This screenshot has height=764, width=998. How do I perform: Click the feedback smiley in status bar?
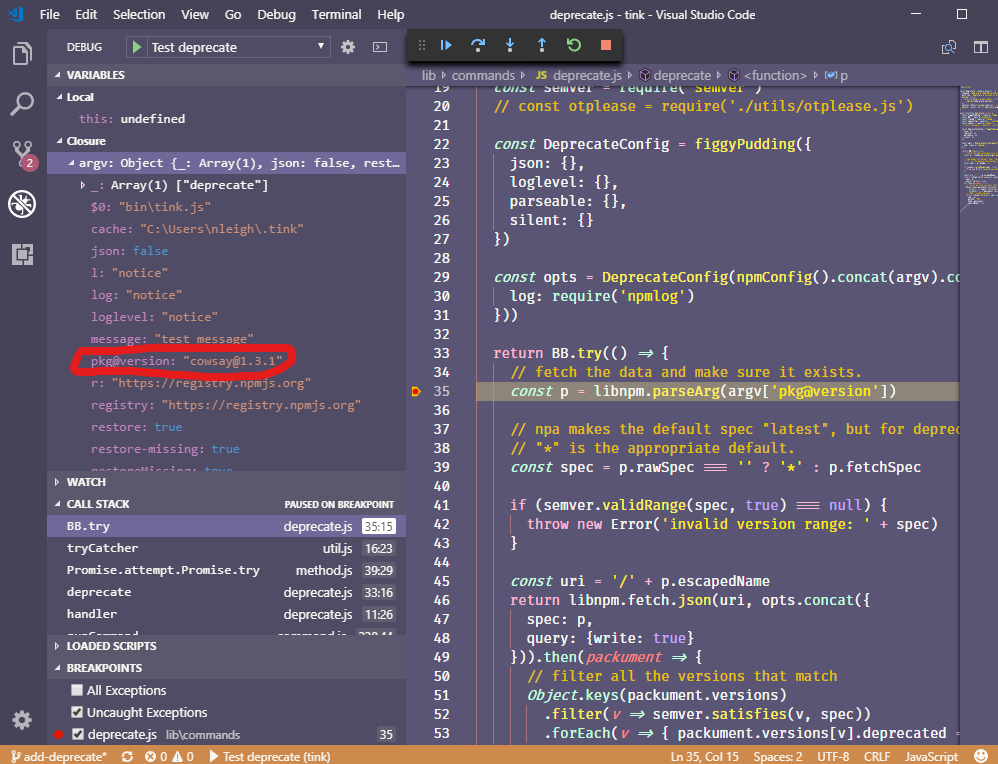pyautogui.click(x=981, y=756)
